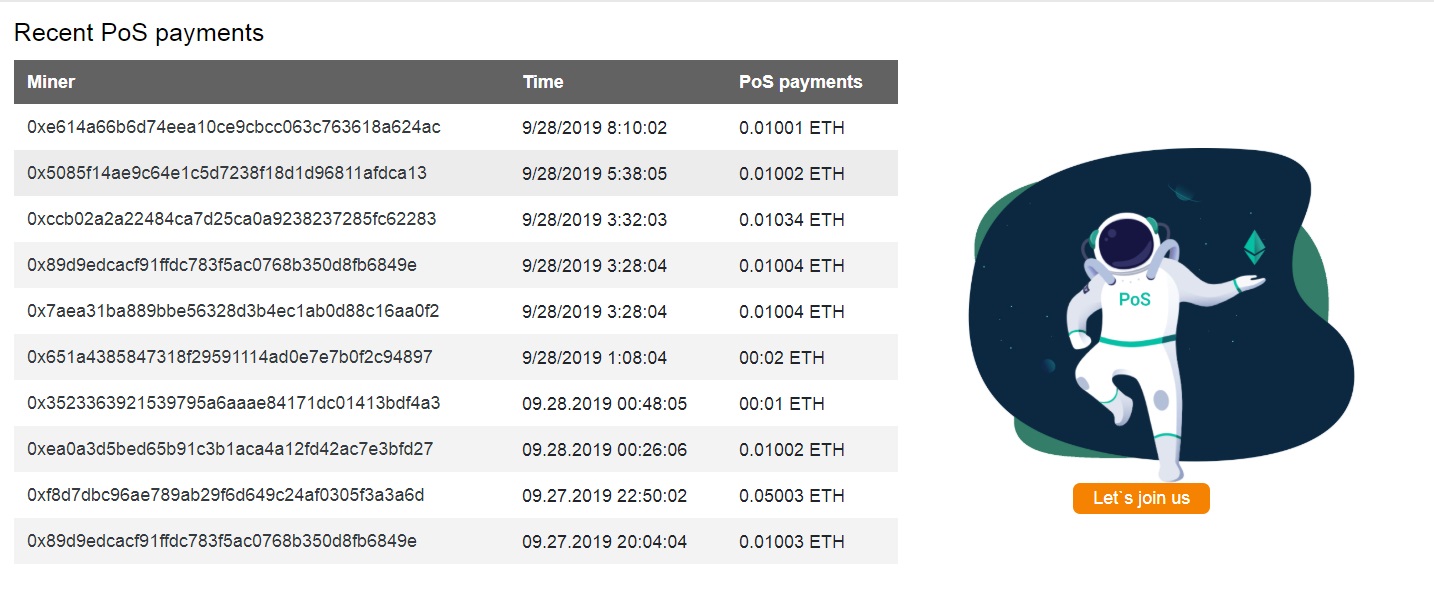Viewport: 1434px width, 608px height.
Task: Click the Recent PoS payments heading
Action: pyautogui.click(x=139, y=33)
